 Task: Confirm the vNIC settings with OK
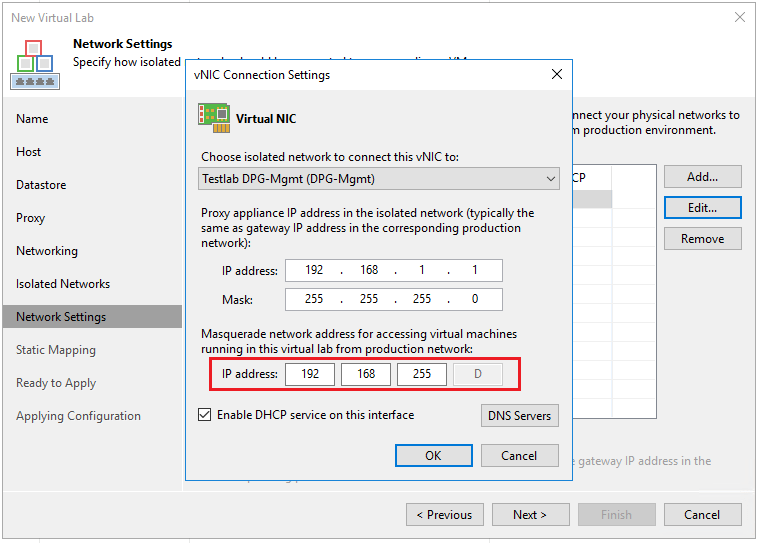coord(433,455)
